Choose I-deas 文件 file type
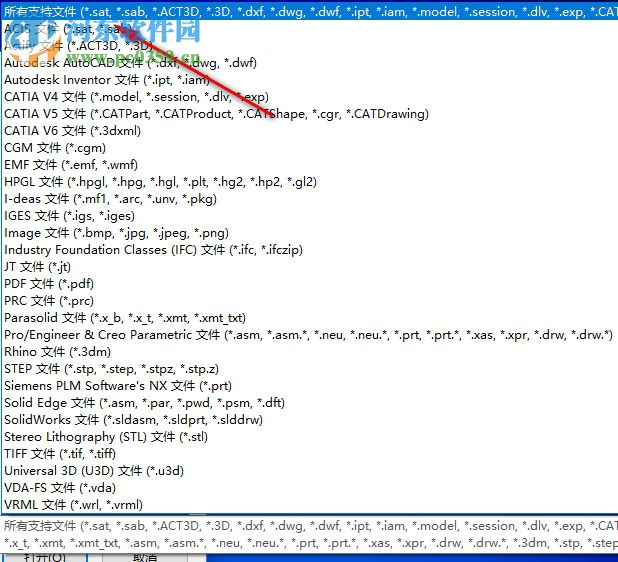Screen dimensions: 618x562 click(x=310, y=199)
